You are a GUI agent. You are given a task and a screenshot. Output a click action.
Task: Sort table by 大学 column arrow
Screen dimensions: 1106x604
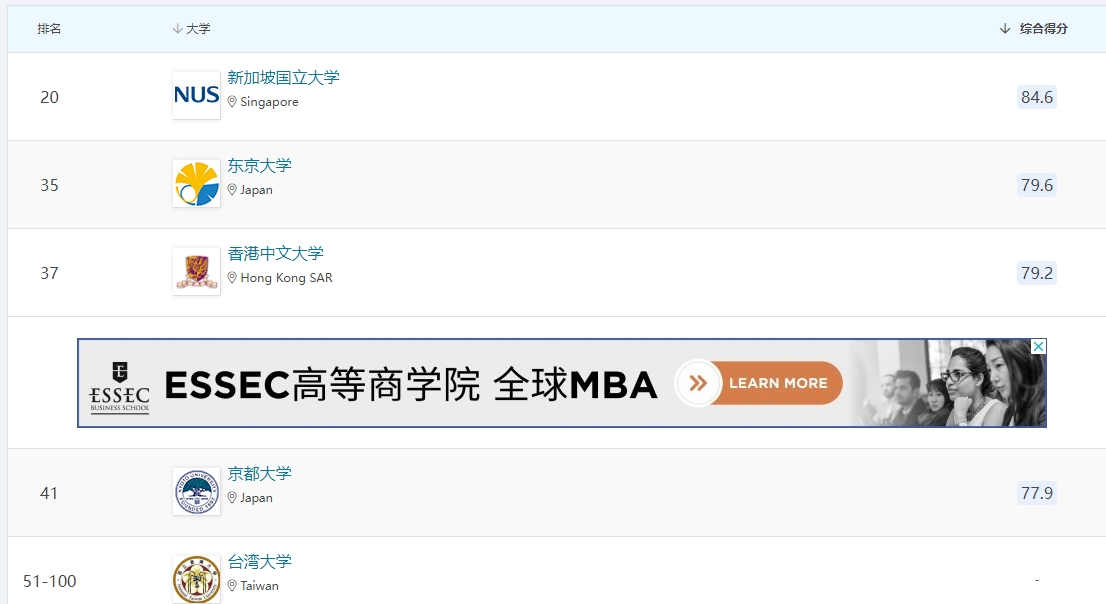177,29
